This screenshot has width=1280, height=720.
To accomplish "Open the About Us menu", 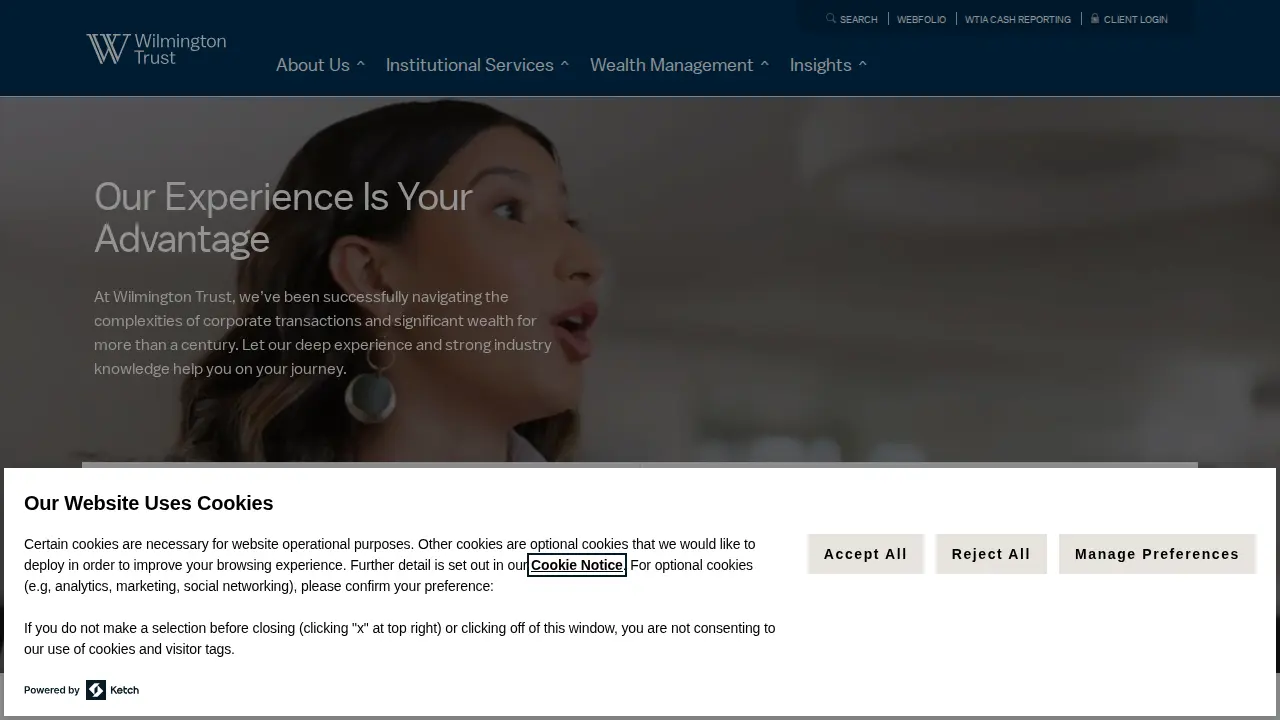I will pos(313,65).
